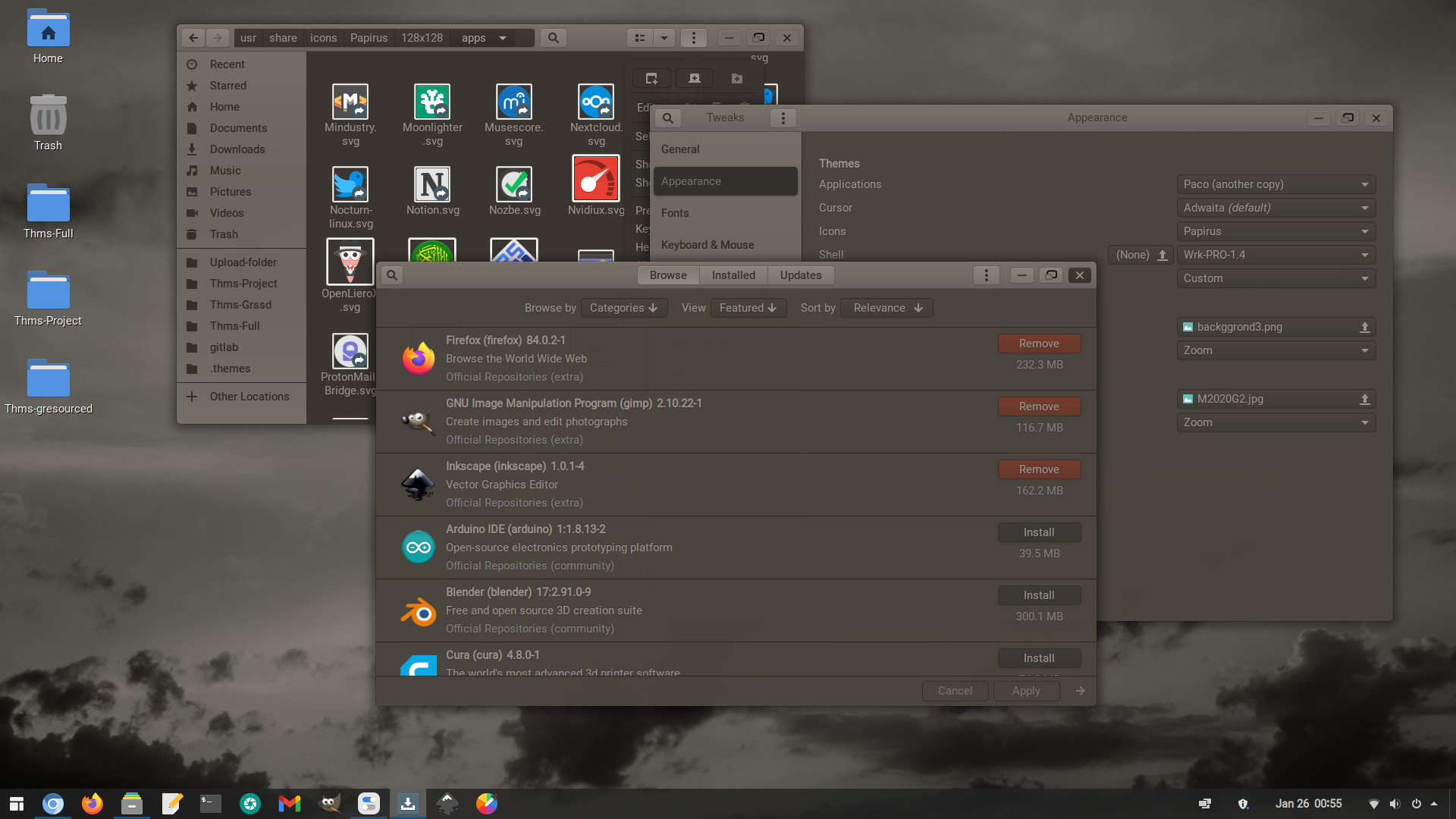
Task: Remove the Inkscape package
Action: pyautogui.click(x=1039, y=469)
